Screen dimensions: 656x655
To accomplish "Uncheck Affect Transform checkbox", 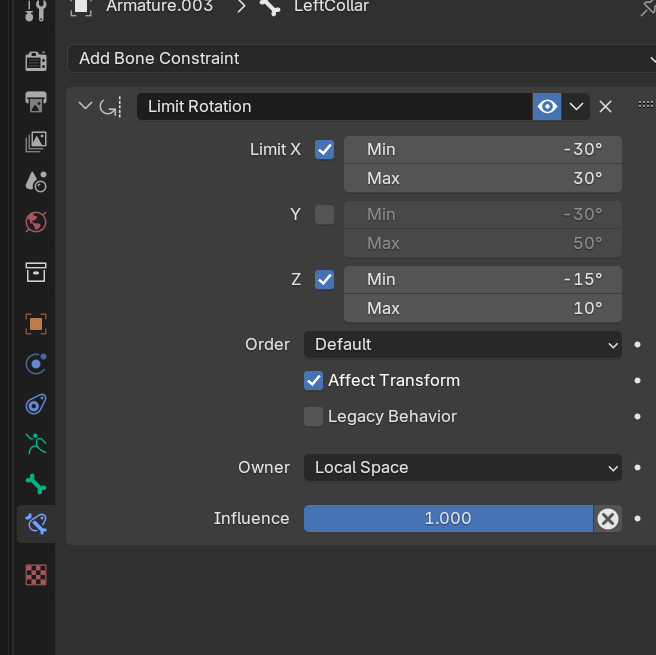I will [313, 381].
